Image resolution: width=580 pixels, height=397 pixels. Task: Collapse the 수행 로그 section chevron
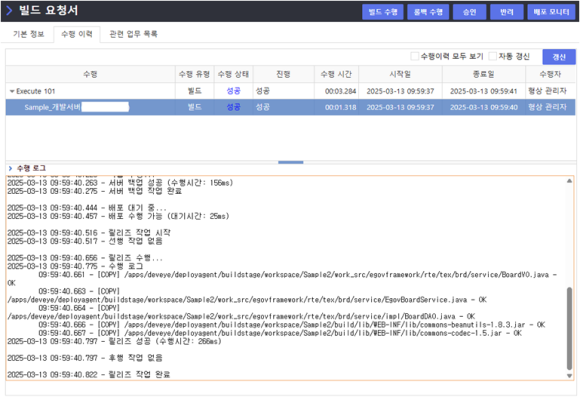click(10, 168)
